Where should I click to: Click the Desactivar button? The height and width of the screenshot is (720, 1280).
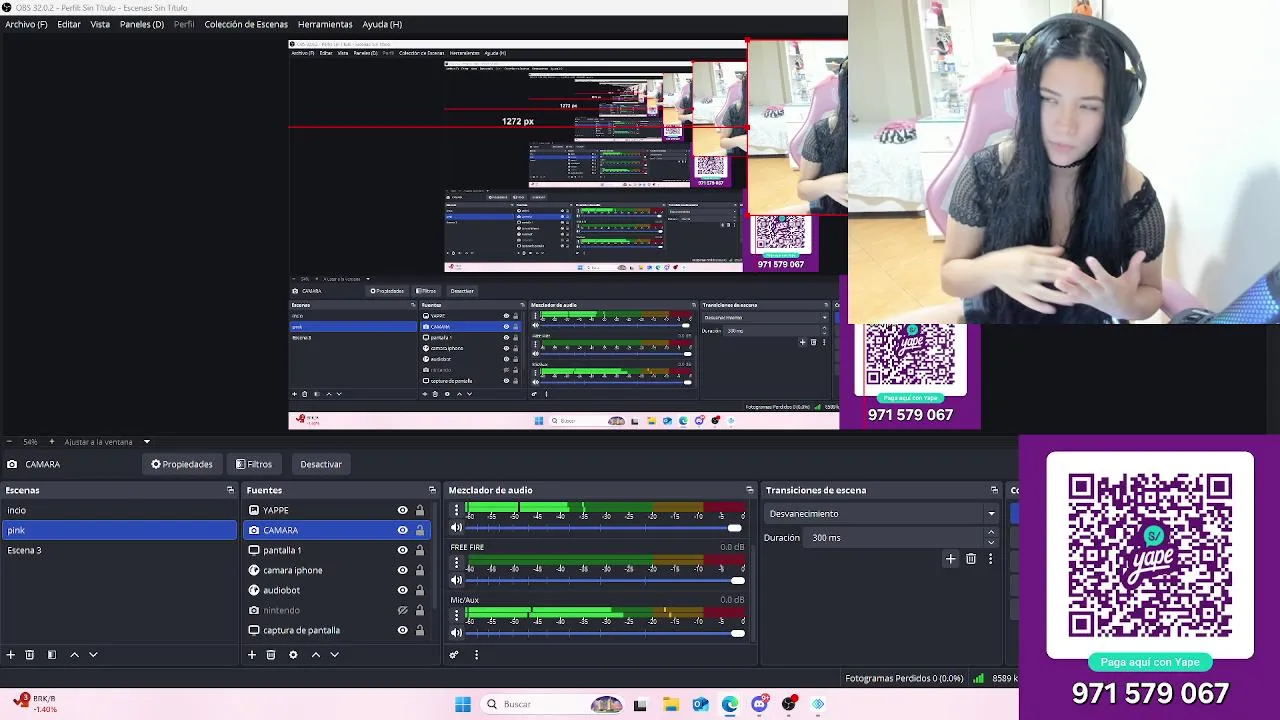[321, 464]
